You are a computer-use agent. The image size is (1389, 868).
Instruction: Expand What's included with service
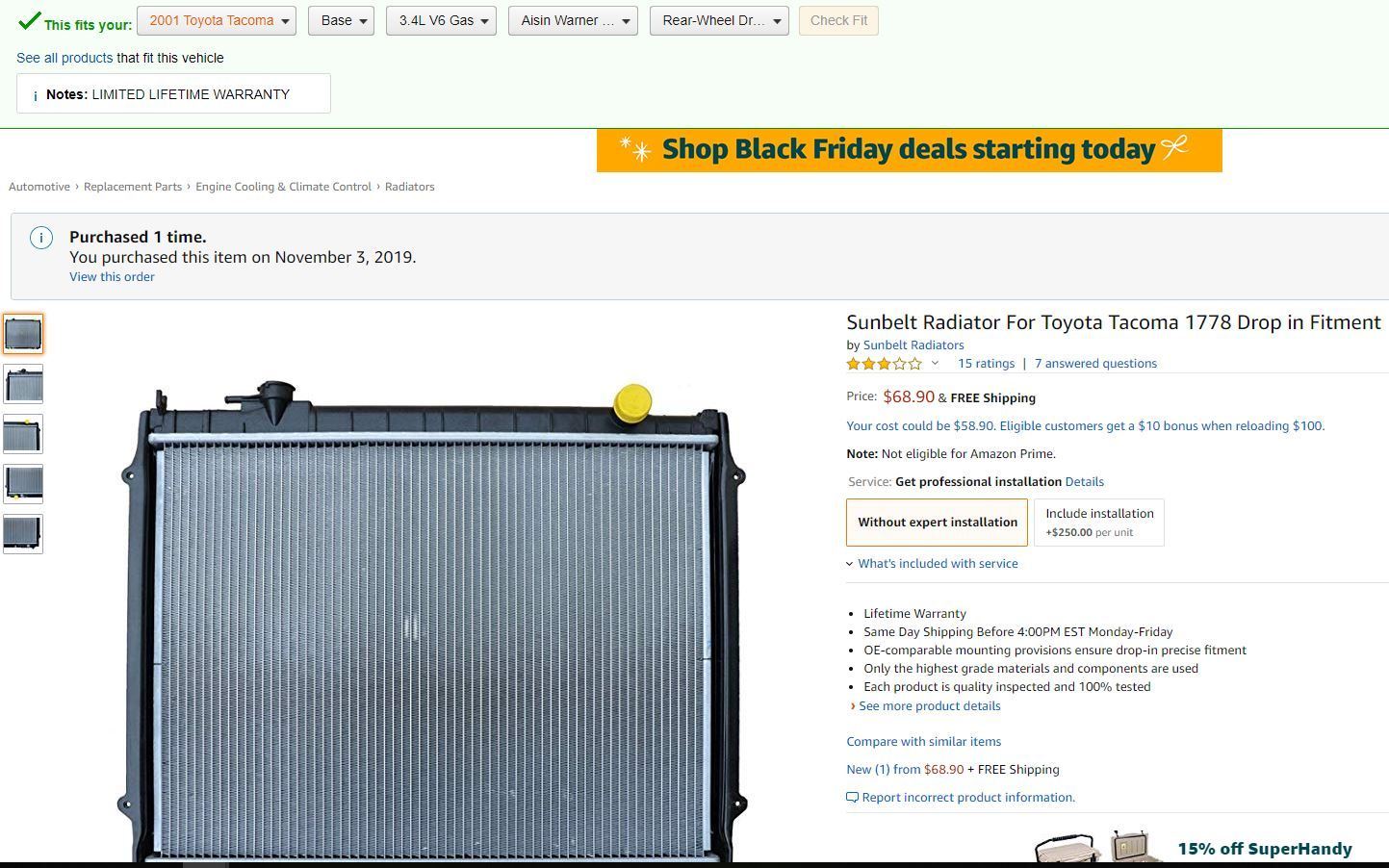point(937,564)
